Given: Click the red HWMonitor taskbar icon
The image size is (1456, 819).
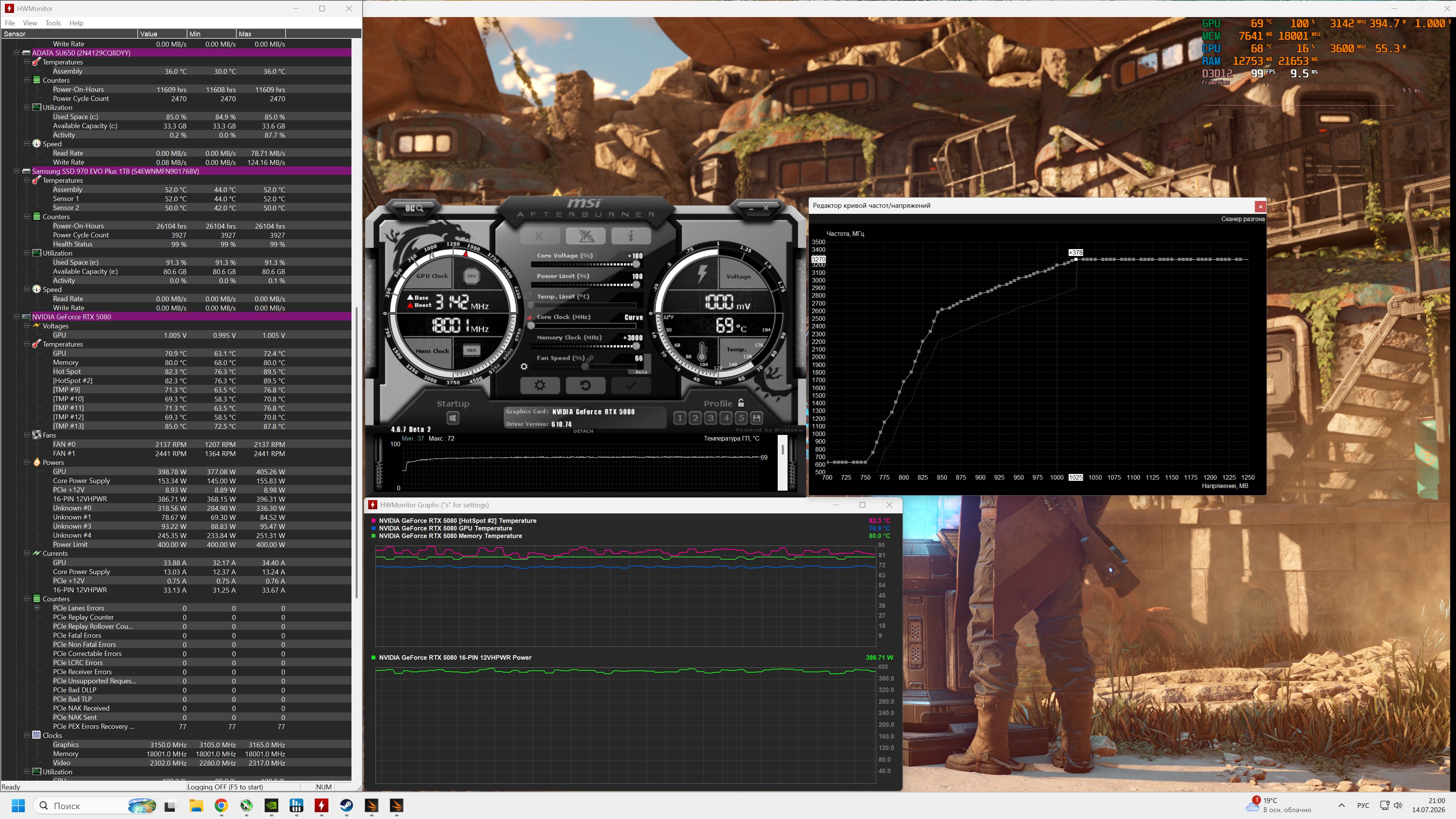Looking at the screenshot, I should click(x=322, y=805).
